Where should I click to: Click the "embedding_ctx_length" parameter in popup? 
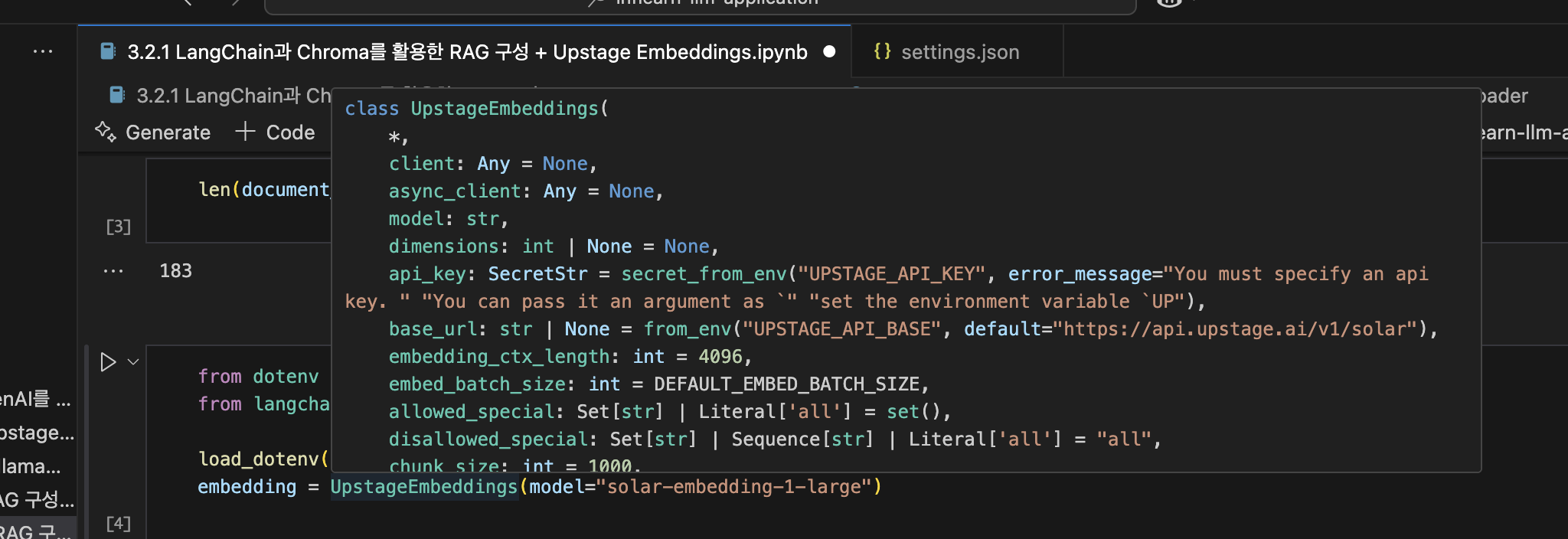499,357
